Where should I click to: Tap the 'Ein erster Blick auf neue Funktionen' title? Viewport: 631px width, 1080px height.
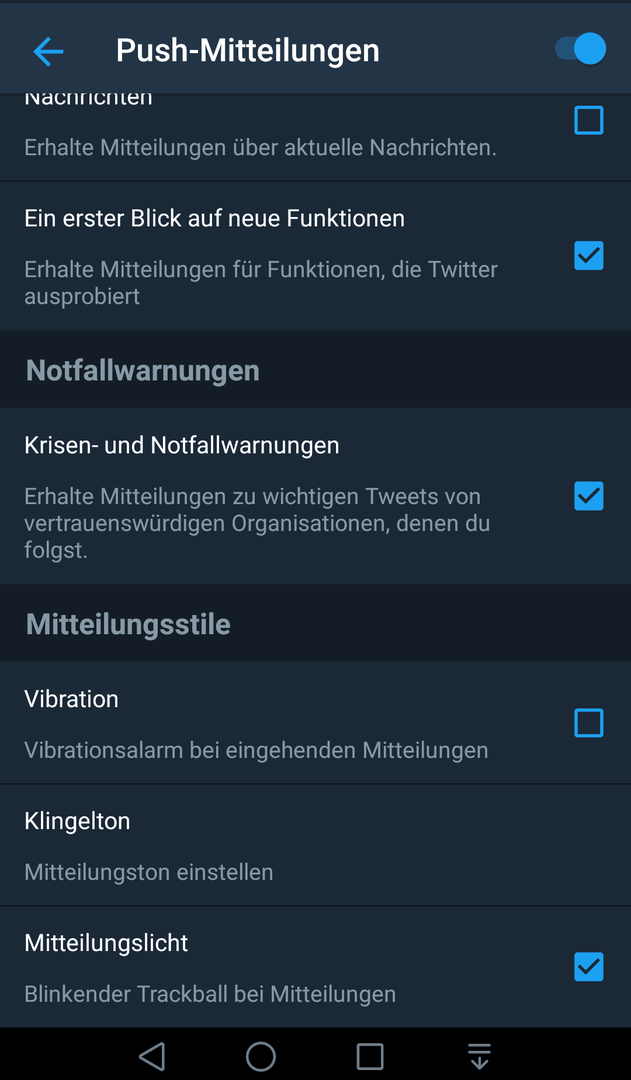coord(214,218)
